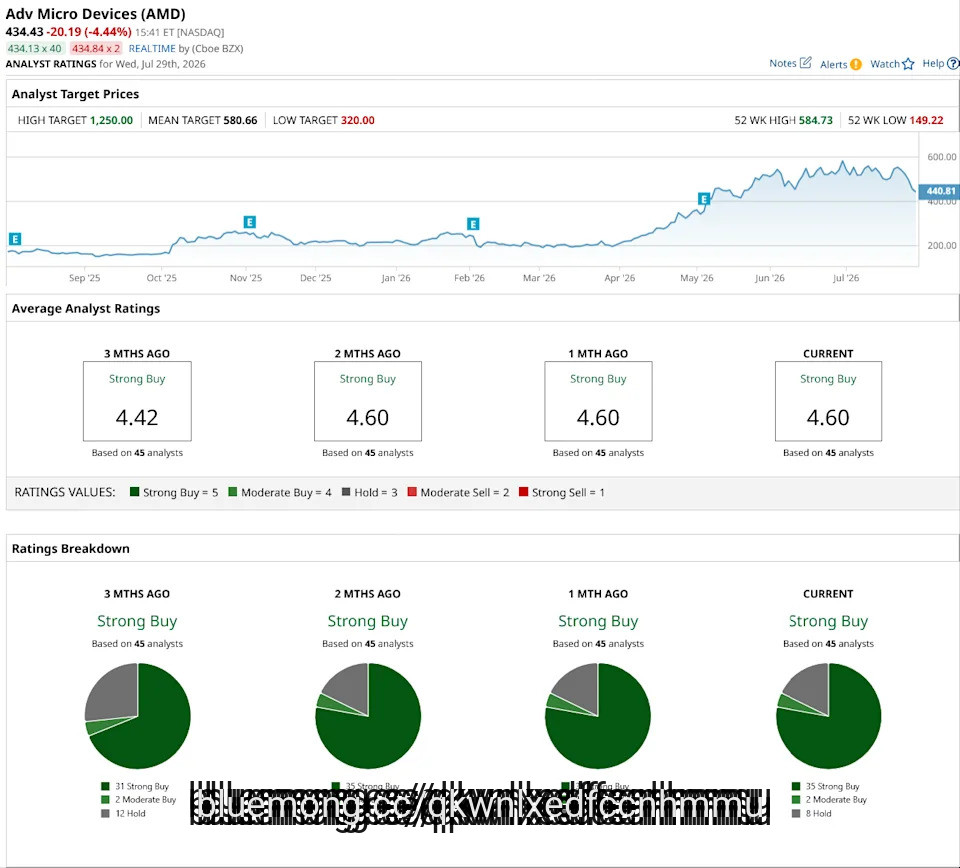Click the Ratings Breakdown heading
This screenshot has width=960, height=868.
tap(70, 548)
